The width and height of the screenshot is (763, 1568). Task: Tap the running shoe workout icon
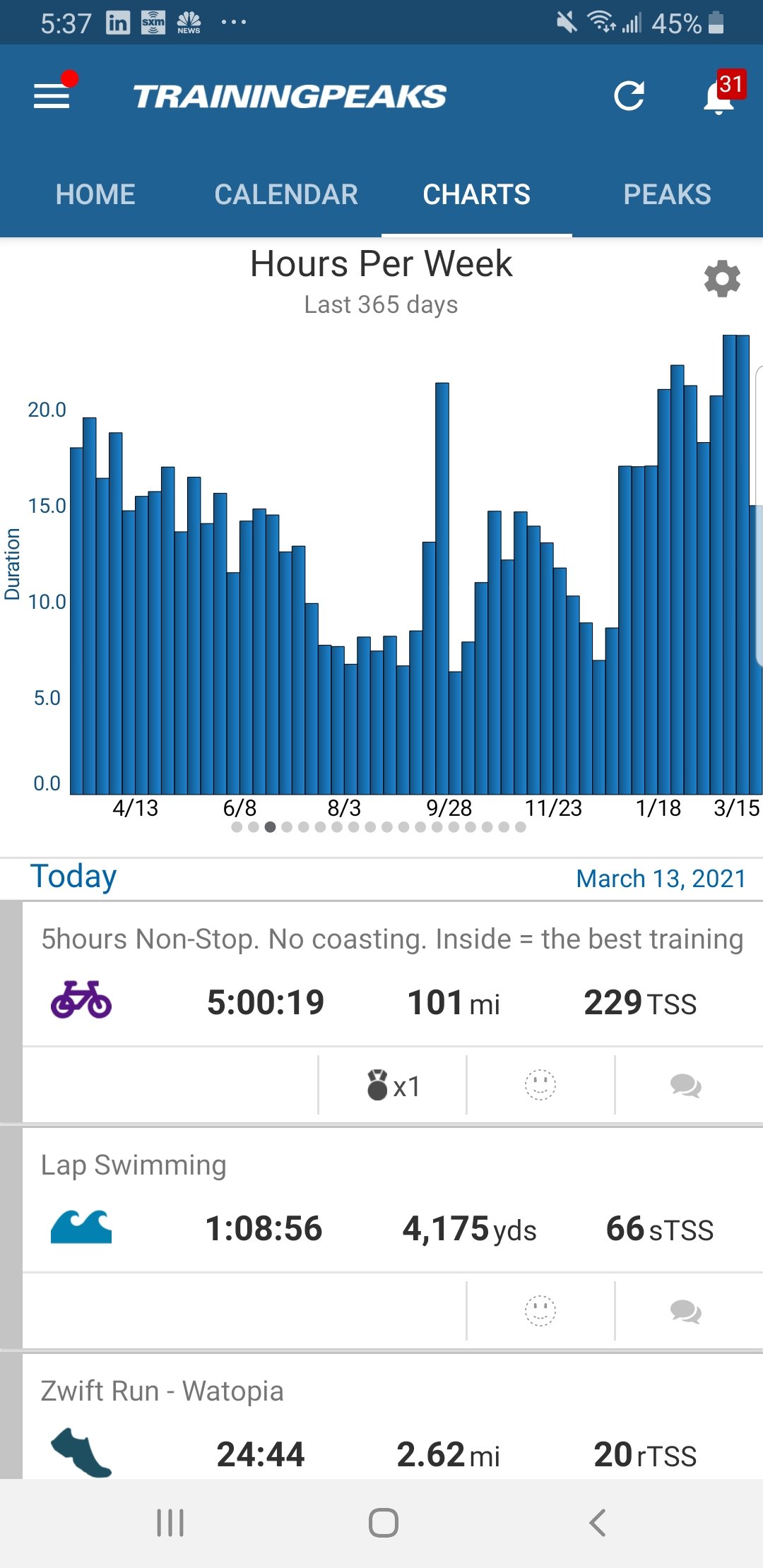81,1451
